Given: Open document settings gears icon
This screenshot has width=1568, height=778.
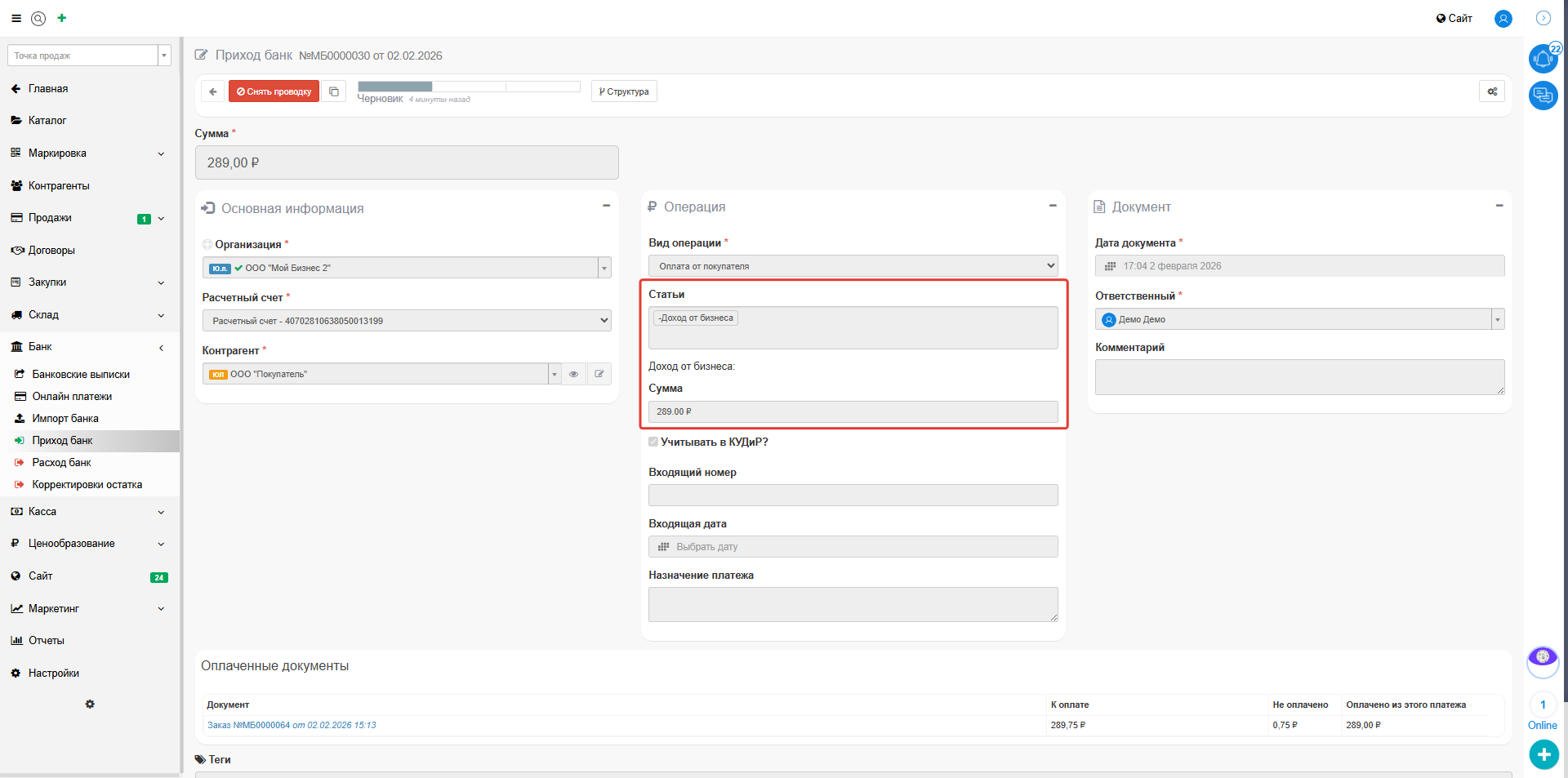Looking at the screenshot, I should tap(1491, 91).
